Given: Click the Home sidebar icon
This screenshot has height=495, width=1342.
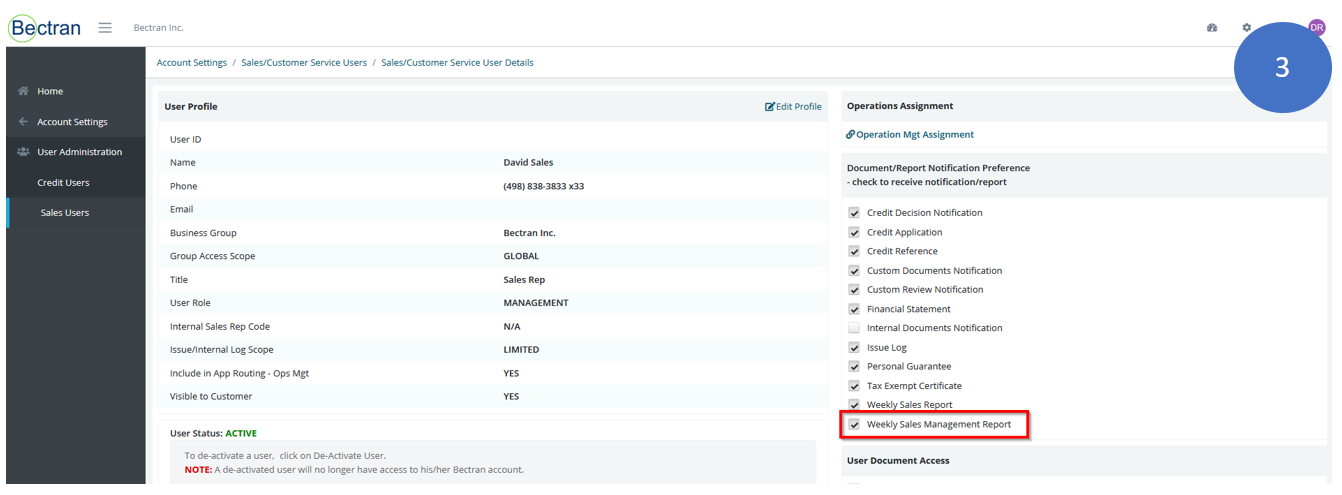Looking at the screenshot, I should [23, 91].
